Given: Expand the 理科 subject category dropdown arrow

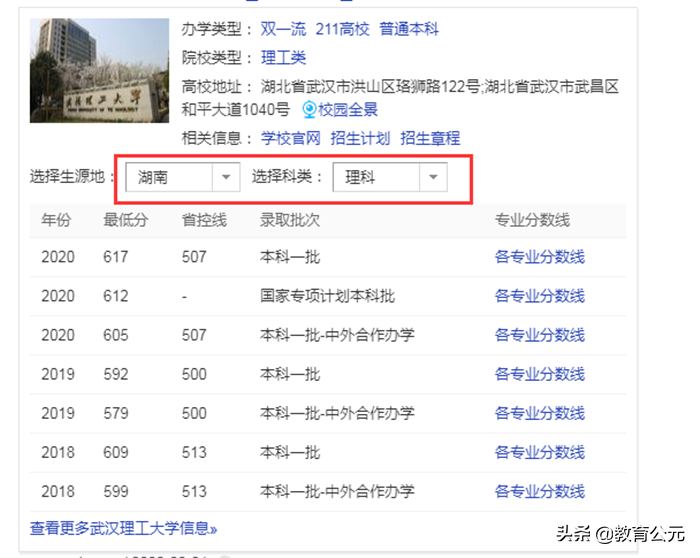Looking at the screenshot, I should click(x=433, y=177).
